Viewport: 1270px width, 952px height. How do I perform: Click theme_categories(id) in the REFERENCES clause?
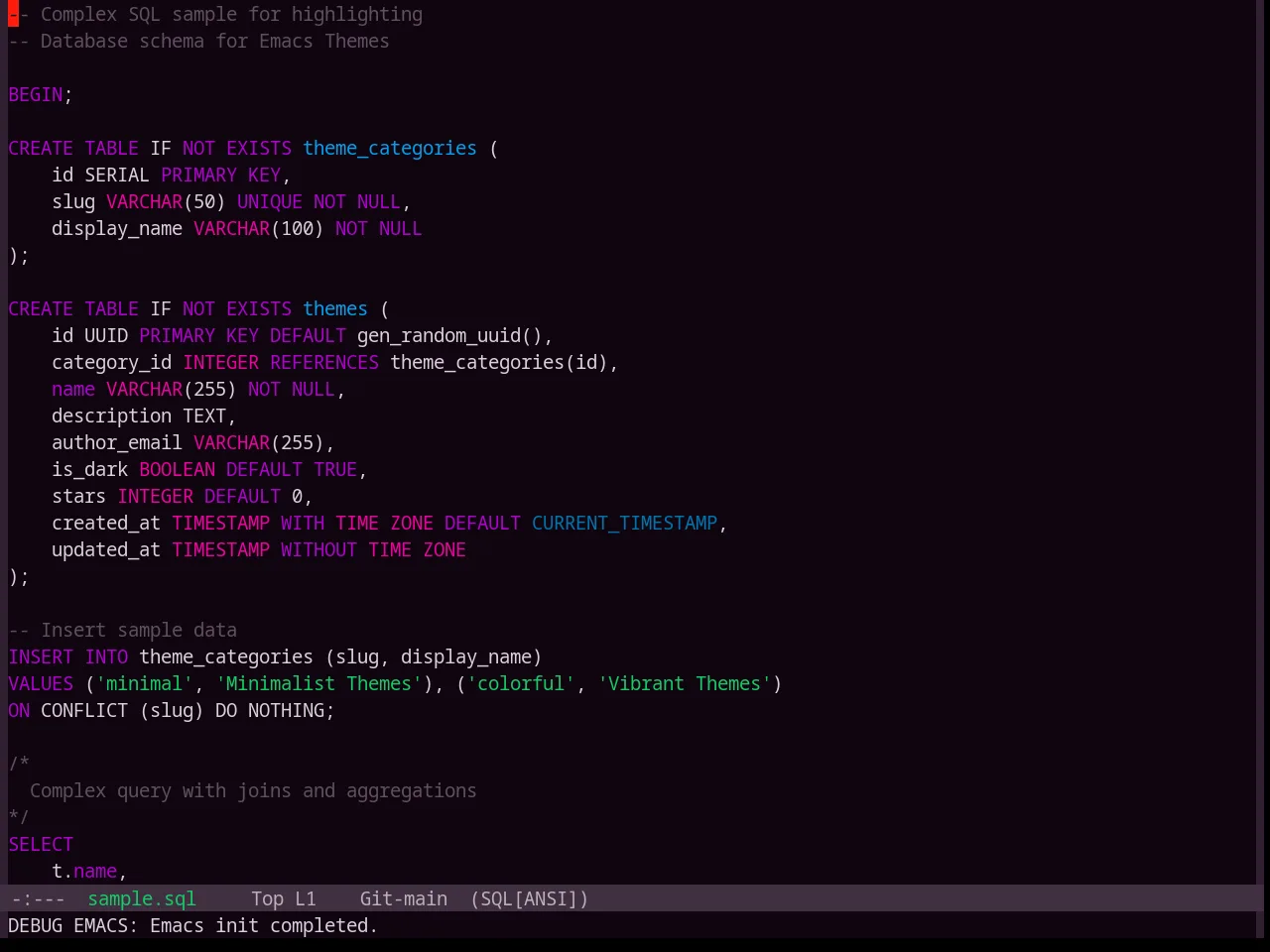coord(499,362)
